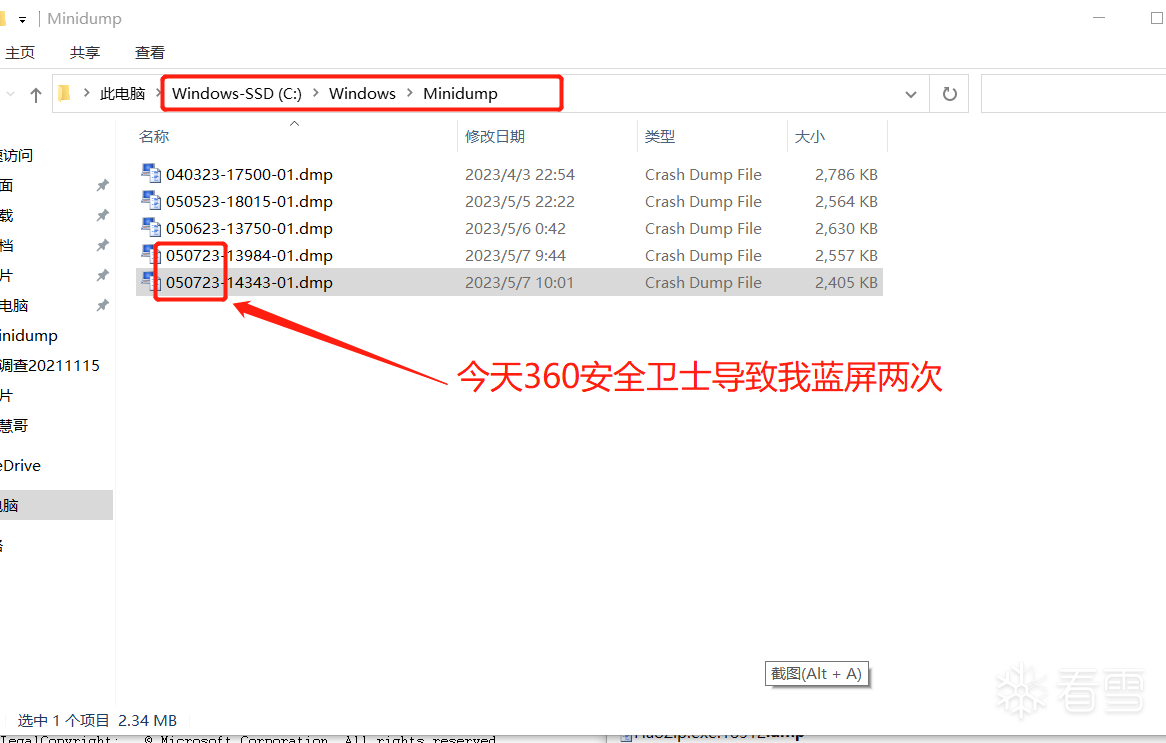Open address bar history dropdown
This screenshot has height=743, width=1166.
[910, 94]
